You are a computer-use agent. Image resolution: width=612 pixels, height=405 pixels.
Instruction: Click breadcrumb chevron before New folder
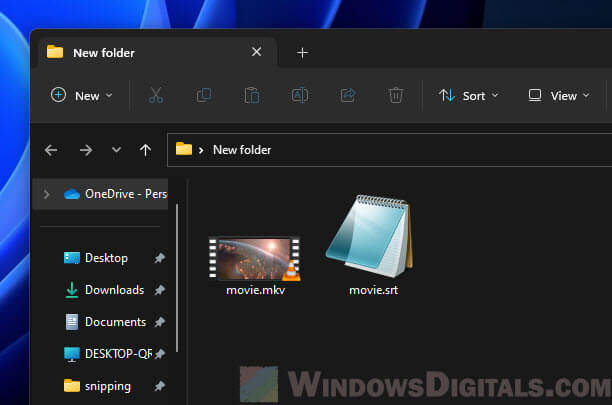(x=201, y=150)
